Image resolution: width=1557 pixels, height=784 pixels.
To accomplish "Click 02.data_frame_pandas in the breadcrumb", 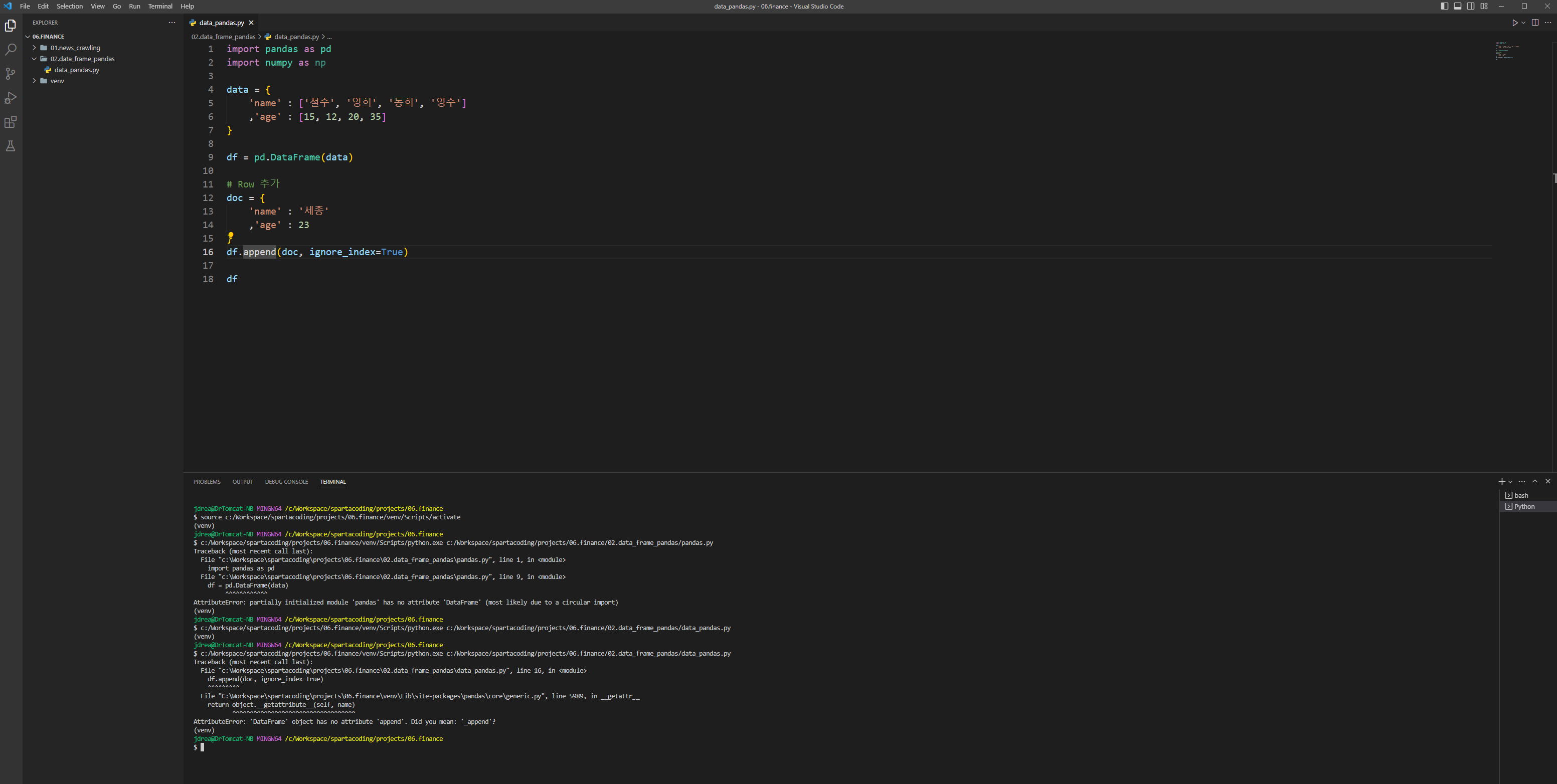I will 224,37.
